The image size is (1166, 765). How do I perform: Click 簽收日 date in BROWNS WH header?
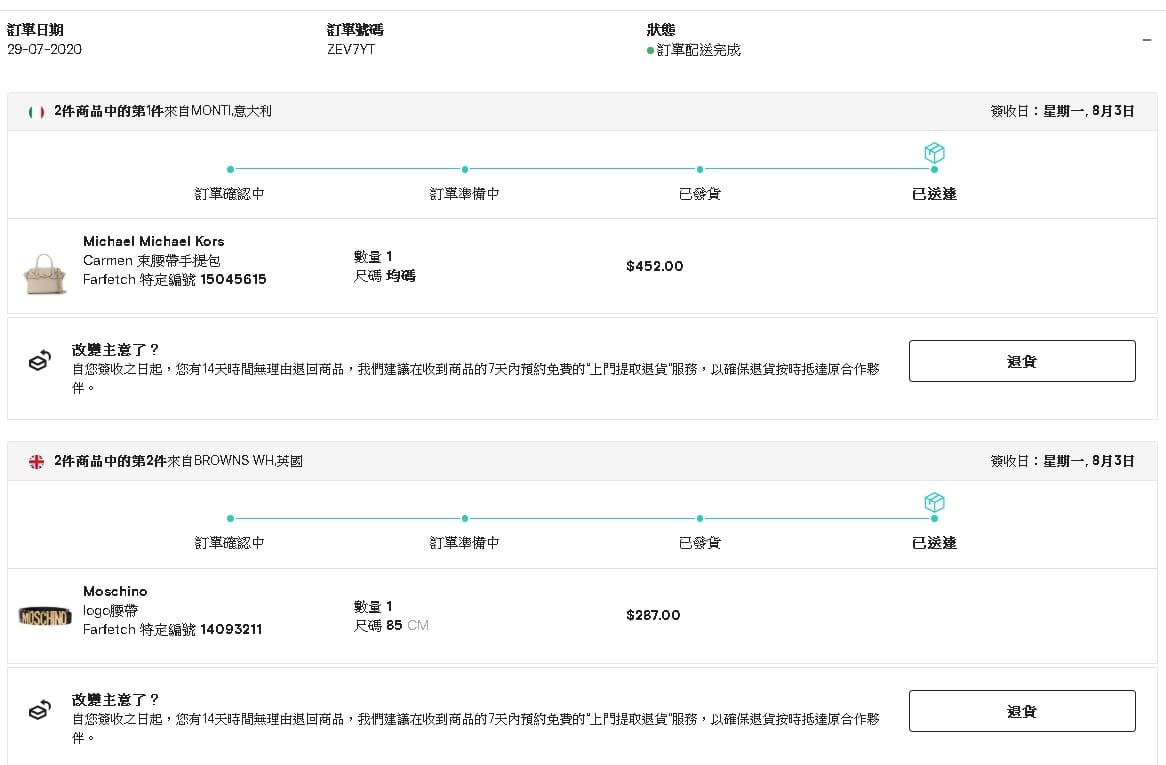pos(1062,461)
